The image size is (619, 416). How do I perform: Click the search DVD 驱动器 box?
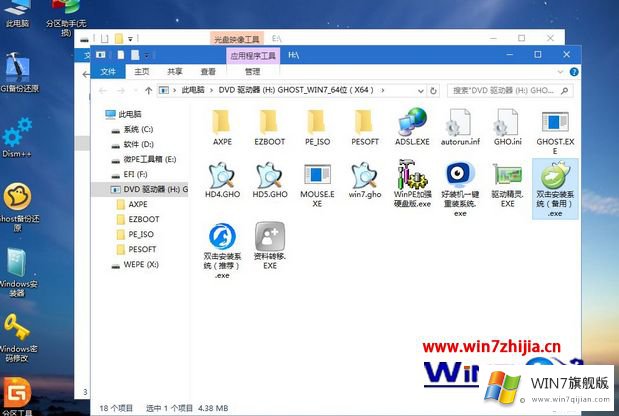tap(510, 90)
